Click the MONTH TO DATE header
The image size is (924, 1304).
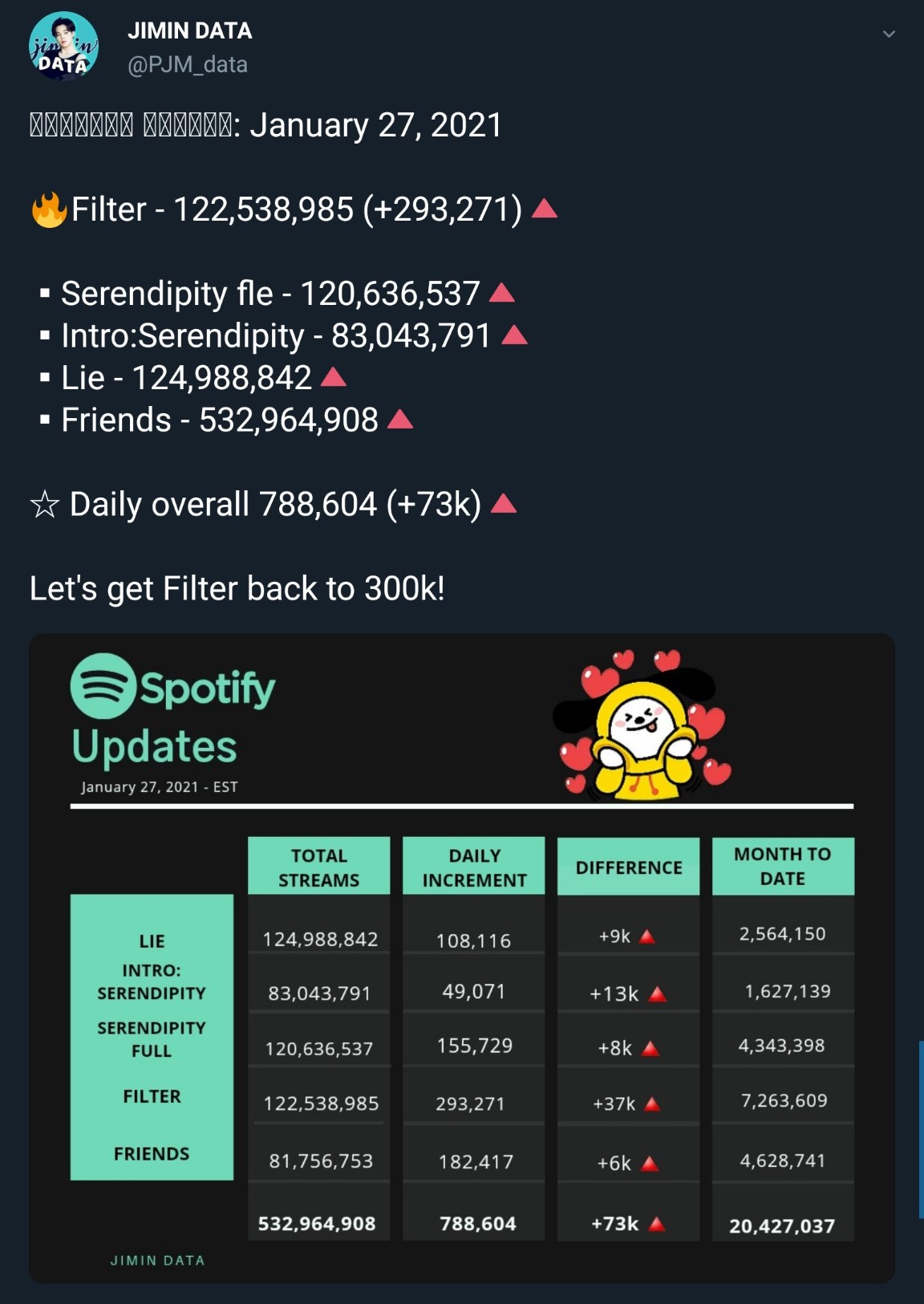pyautogui.click(x=782, y=866)
